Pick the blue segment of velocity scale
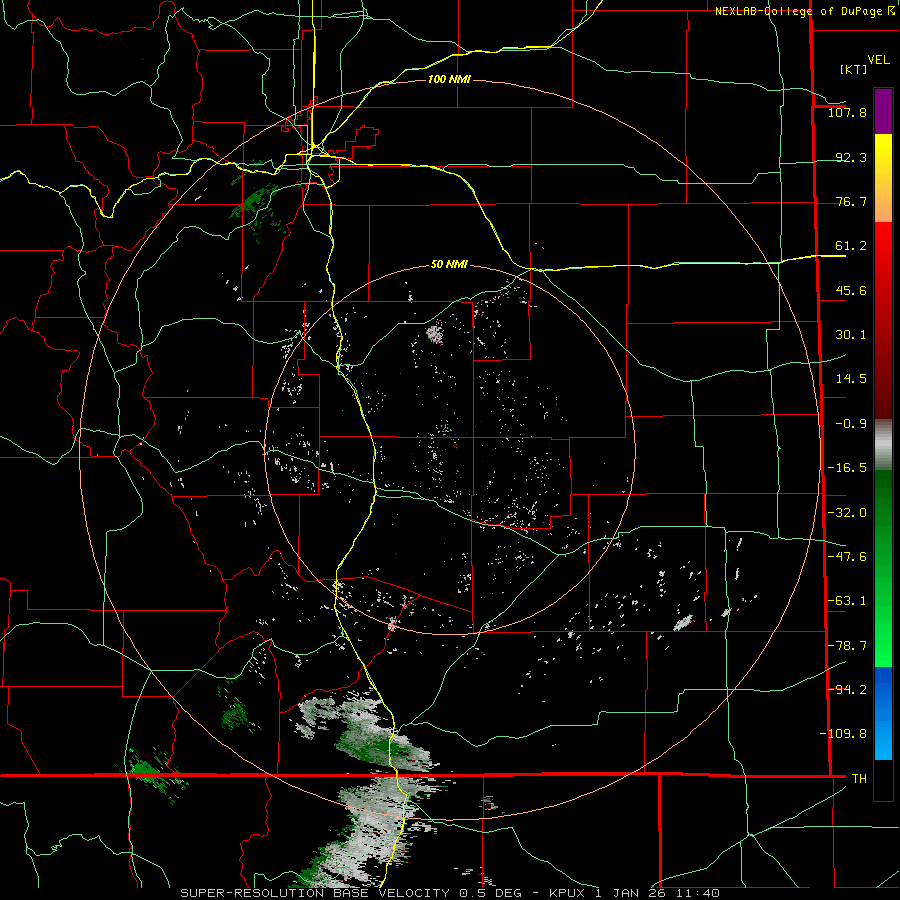900x900 pixels. pyautogui.click(x=883, y=689)
